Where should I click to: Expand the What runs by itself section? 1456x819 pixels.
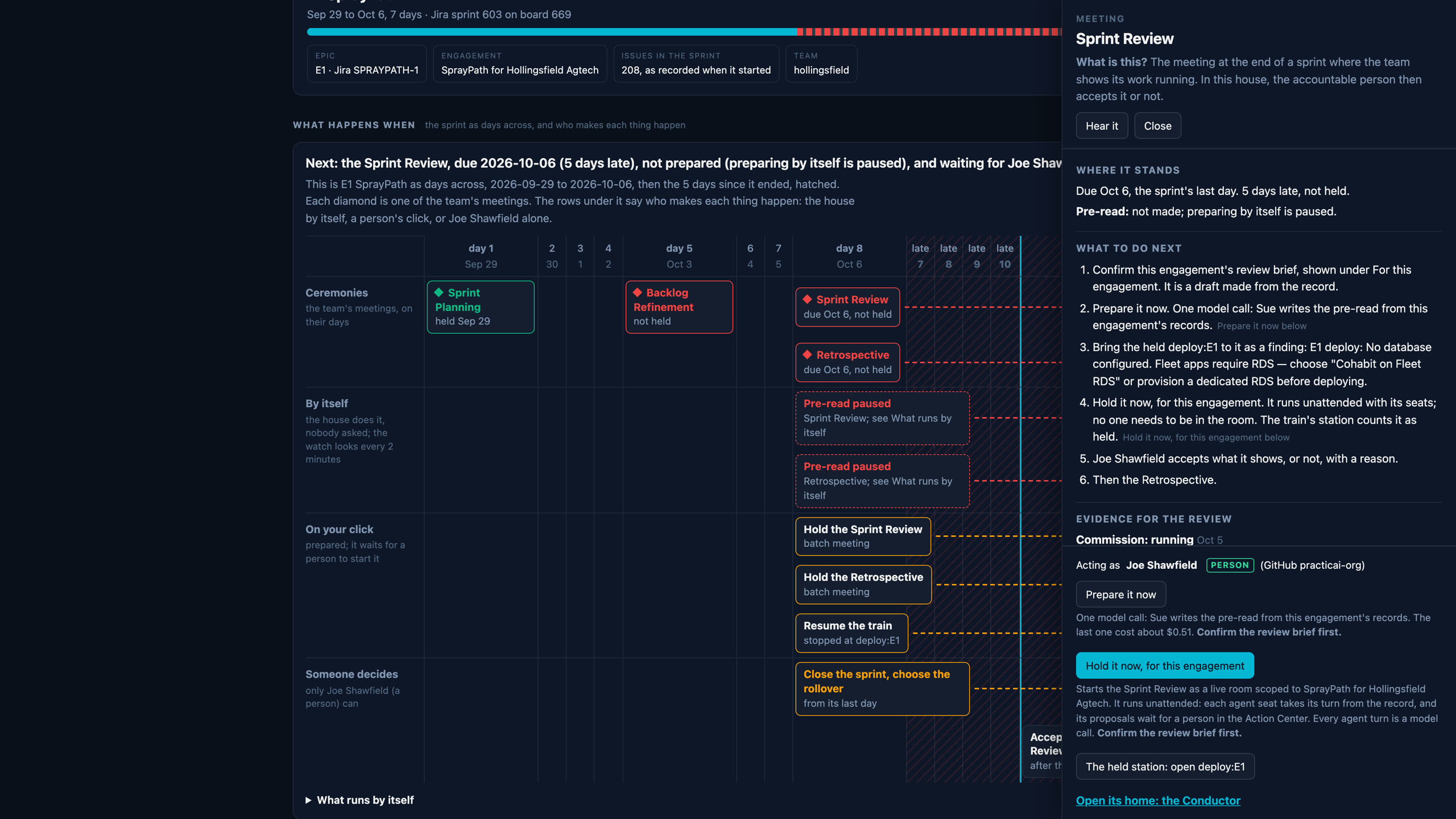(359, 800)
